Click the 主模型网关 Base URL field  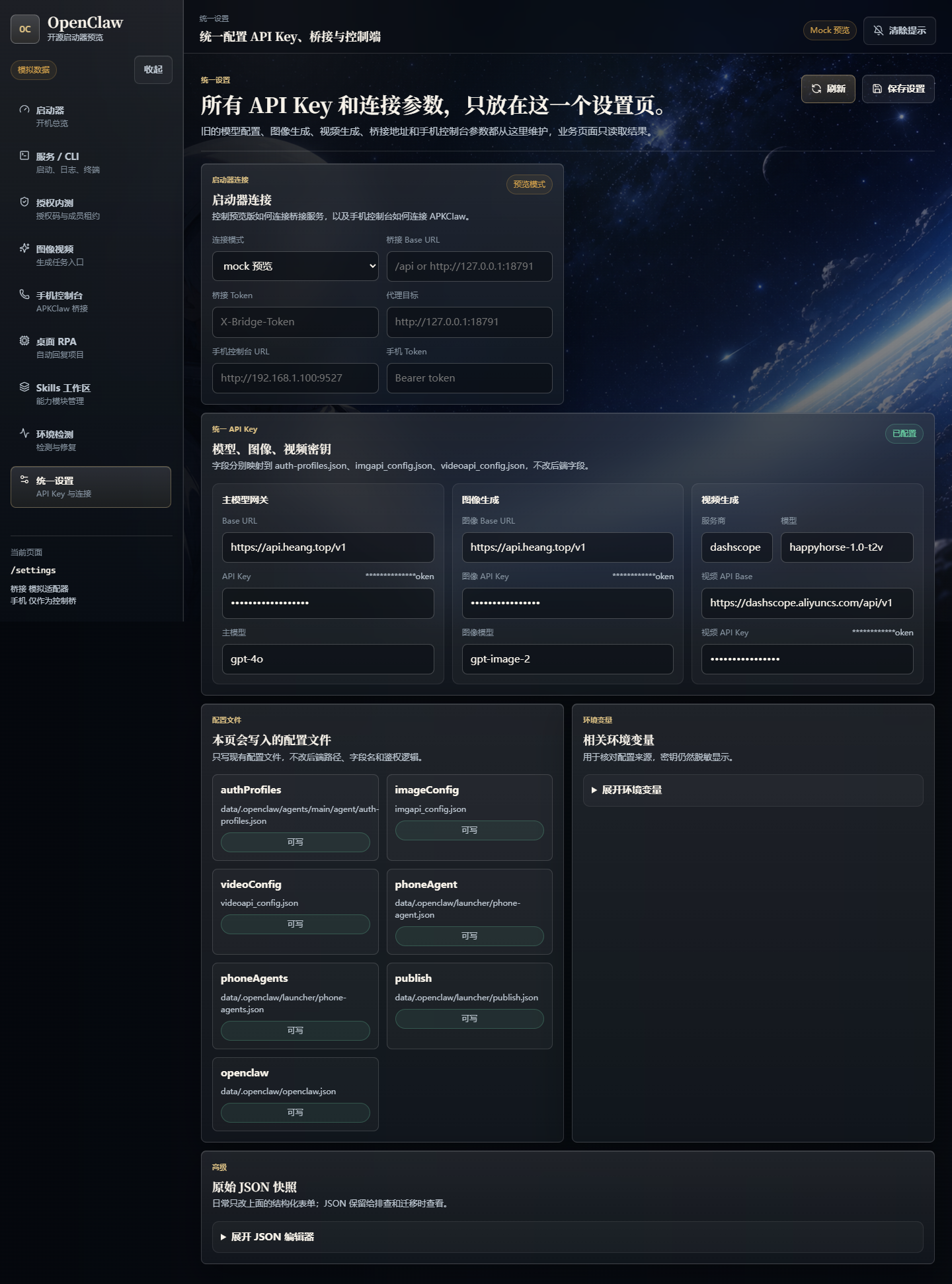[328, 547]
